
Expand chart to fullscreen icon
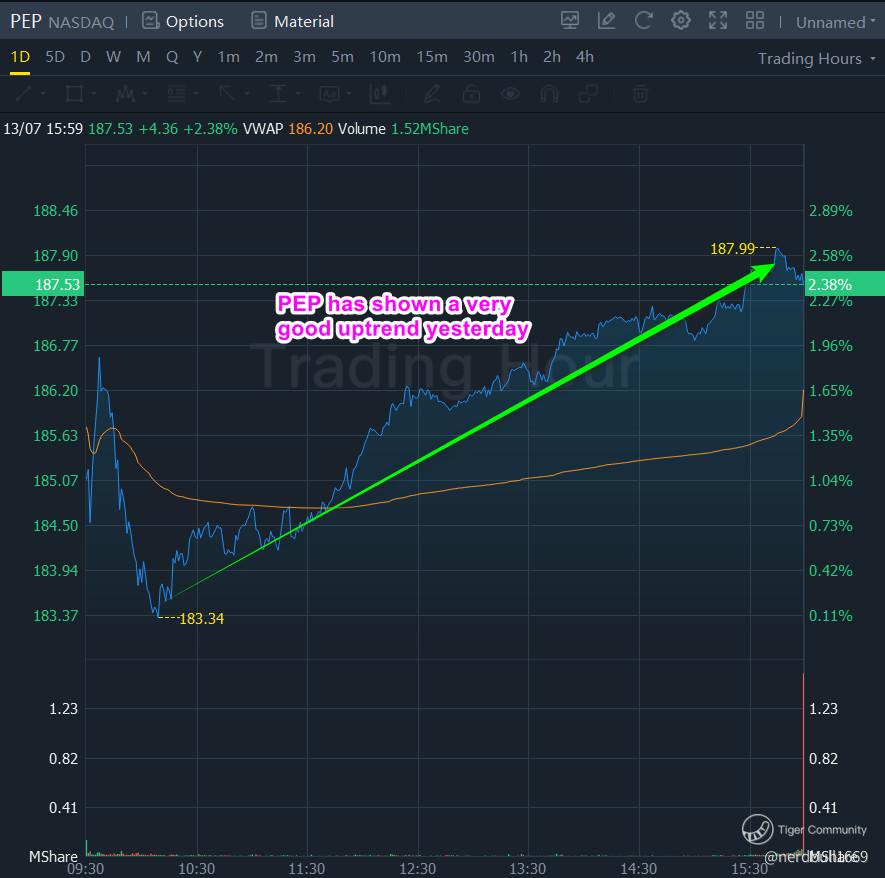coord(718,21)
